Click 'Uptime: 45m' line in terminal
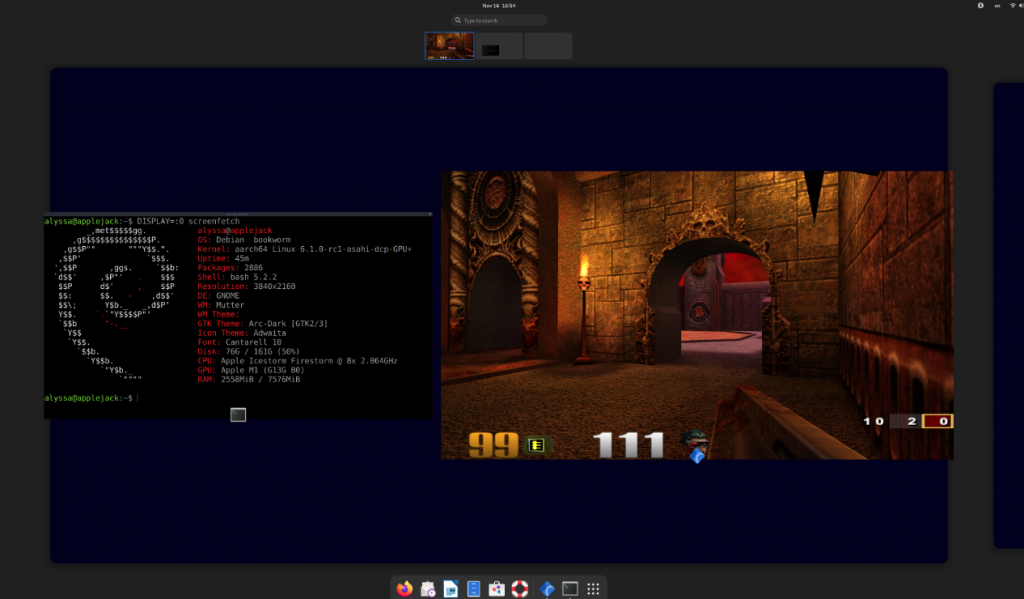Image resolution: width=1024 pixels, height=599 pixels. click(223, 258)
